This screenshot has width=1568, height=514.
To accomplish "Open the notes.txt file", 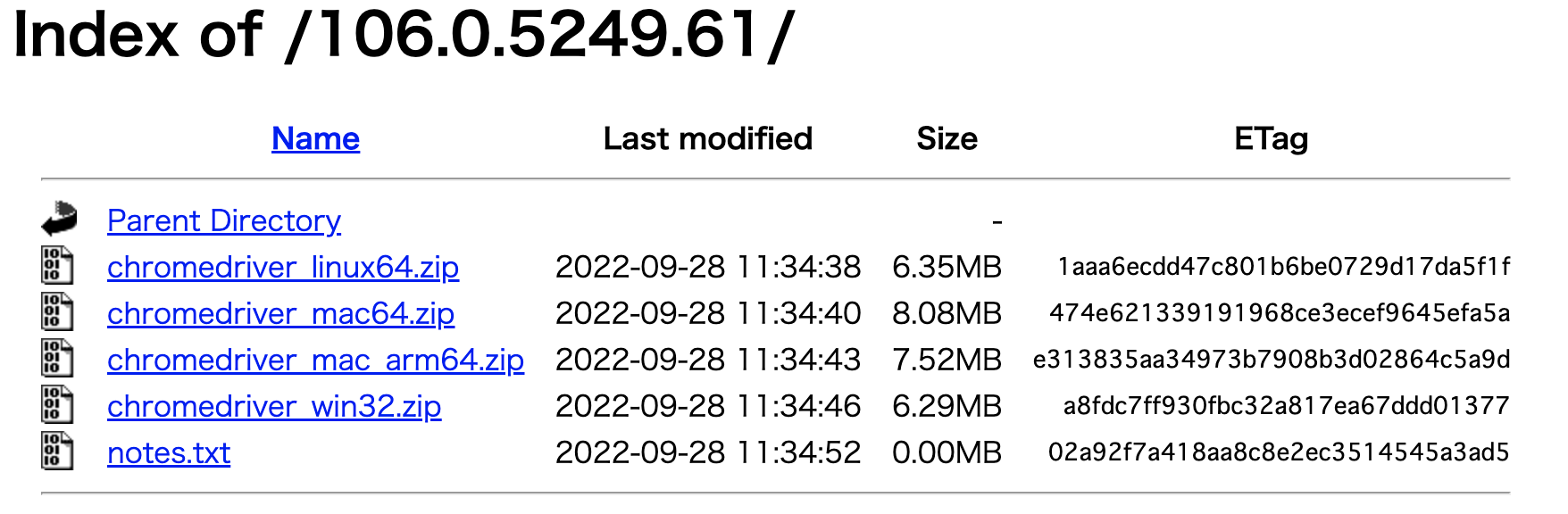I will pyautogui.click(x=168, y=452).
